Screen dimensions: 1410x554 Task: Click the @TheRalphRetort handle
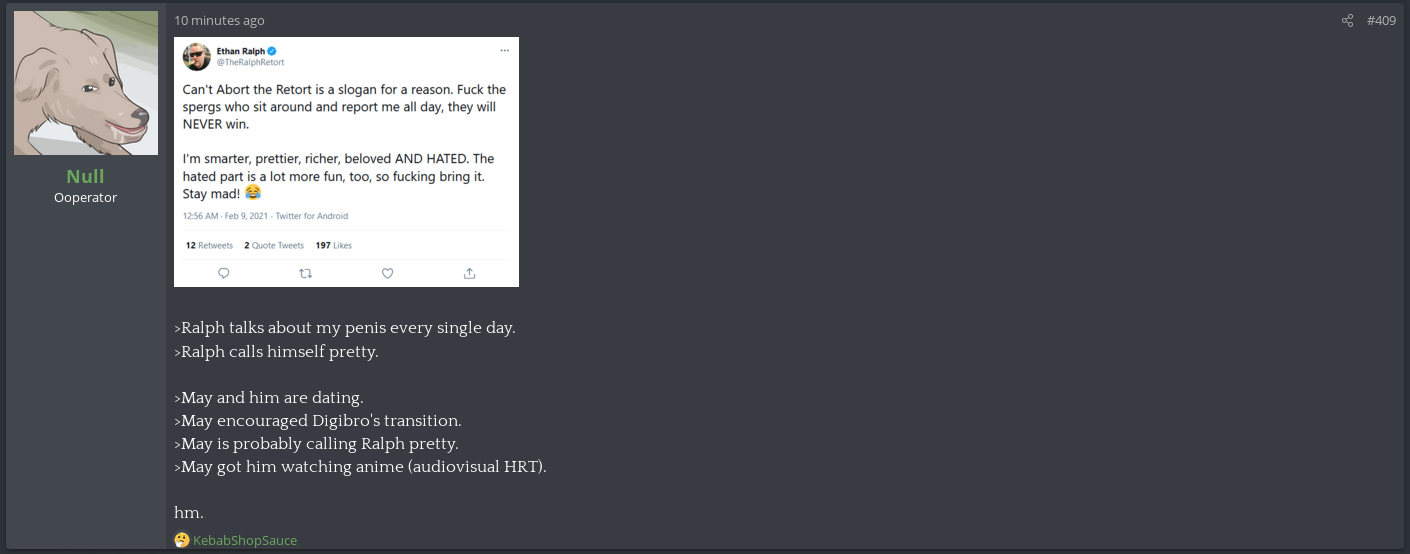pos(250,62)
